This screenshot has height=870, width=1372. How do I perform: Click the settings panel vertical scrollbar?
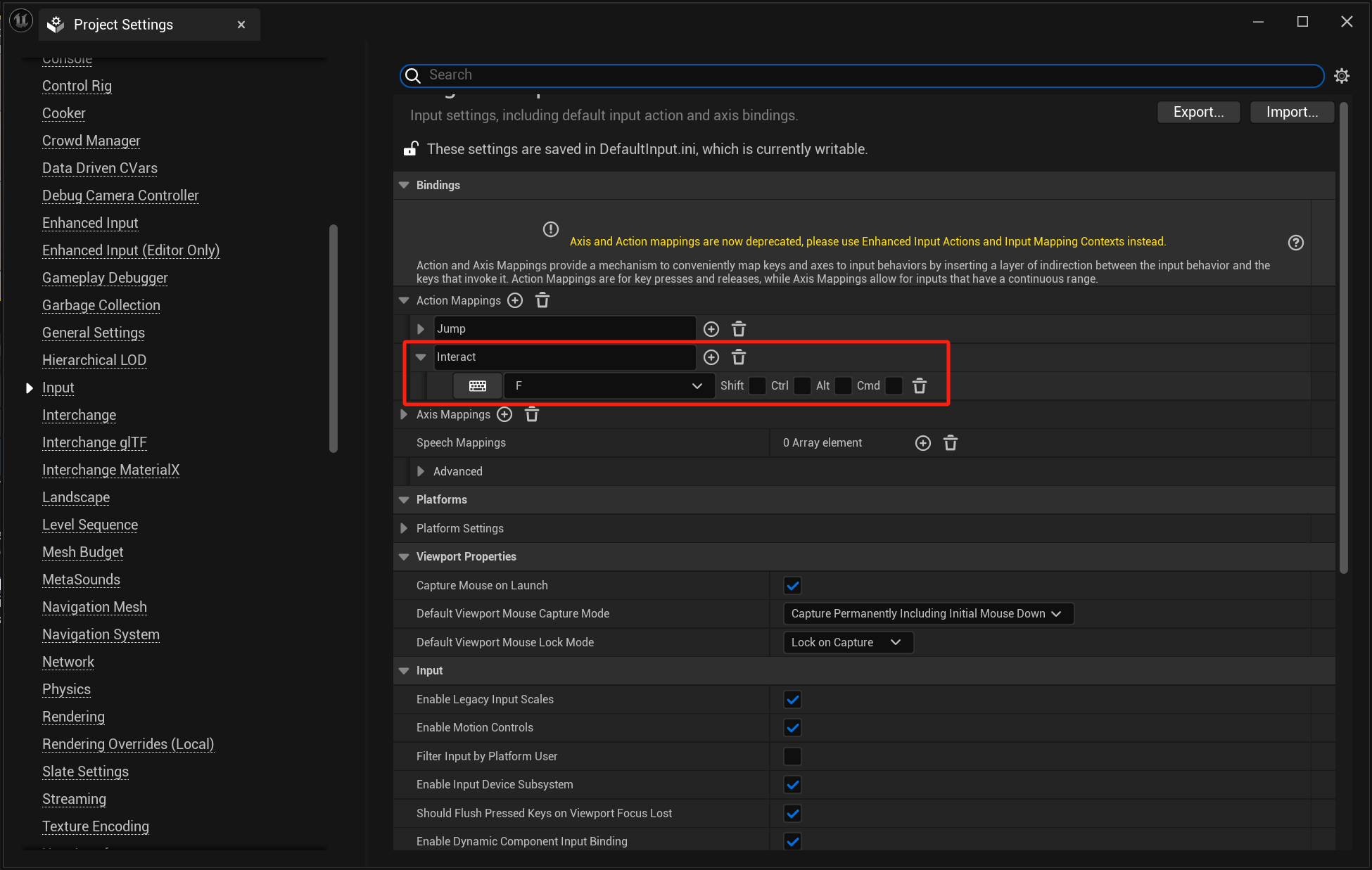tap(1343, 338)
